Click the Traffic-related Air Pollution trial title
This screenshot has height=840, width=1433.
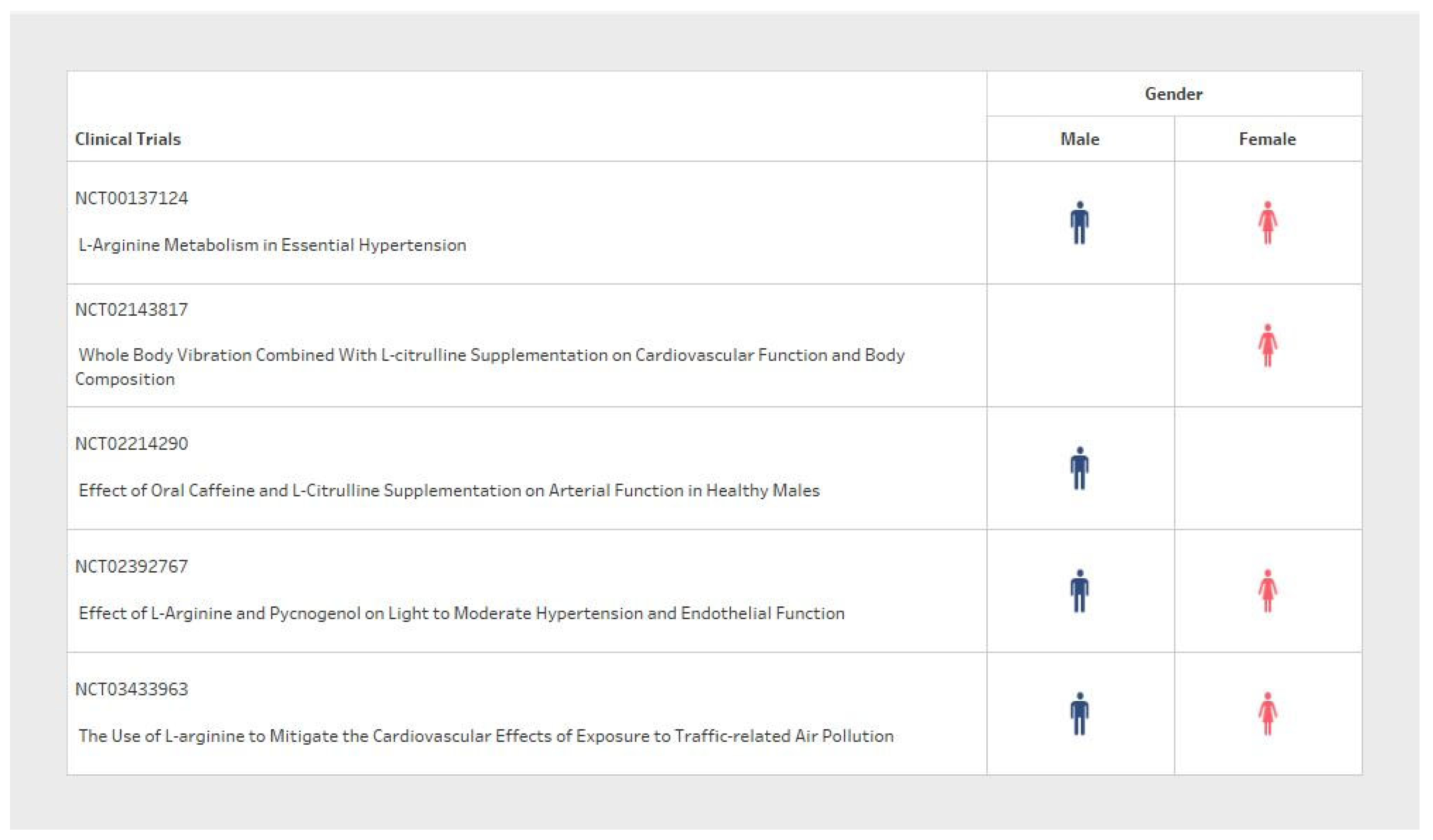tap(486, 736)
